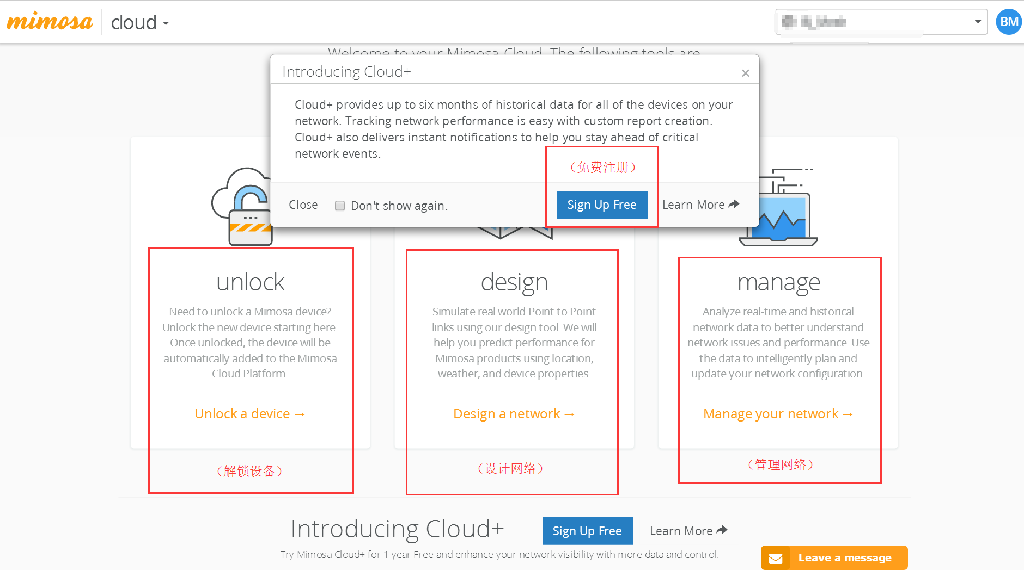The image size is (1024, 570).
Task: Click the arrow icon beside bottom Learn More
Action: 722,530
